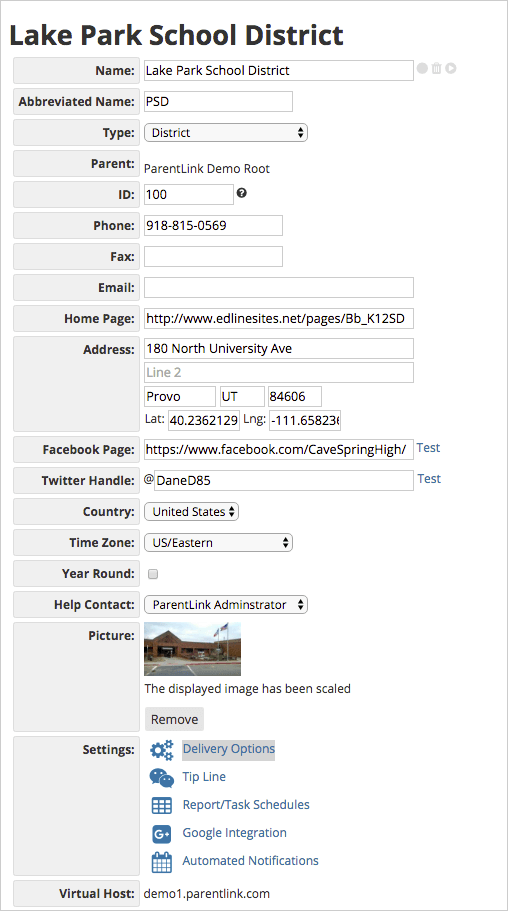Screen dimensions: 508x911
Task: Click the Tip Line chat bubbles icon
Action: click(x=162, y=777)
